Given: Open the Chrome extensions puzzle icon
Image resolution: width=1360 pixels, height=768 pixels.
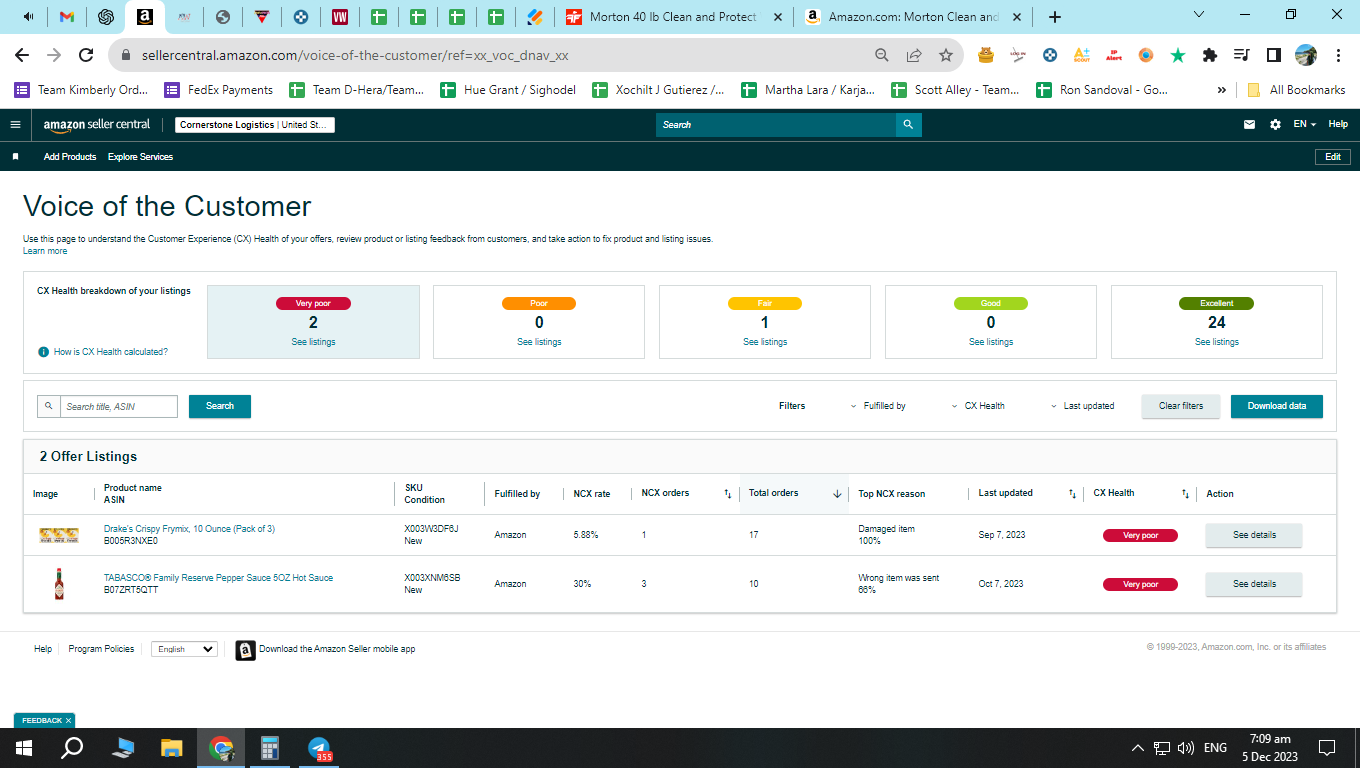Looking at the screenshot, I should (x=1210, y=55).
